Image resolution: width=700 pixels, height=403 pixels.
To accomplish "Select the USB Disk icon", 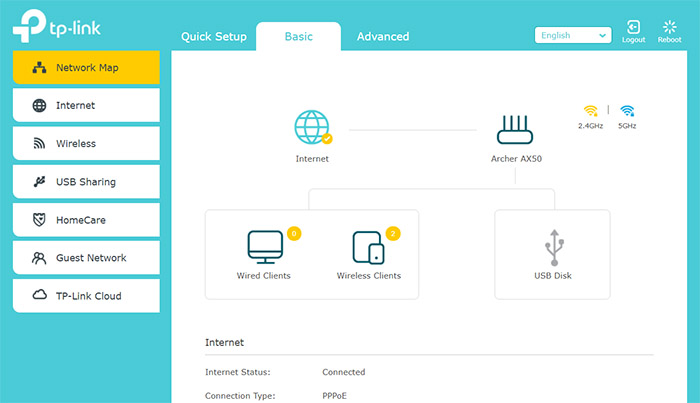I will [554, 247].
